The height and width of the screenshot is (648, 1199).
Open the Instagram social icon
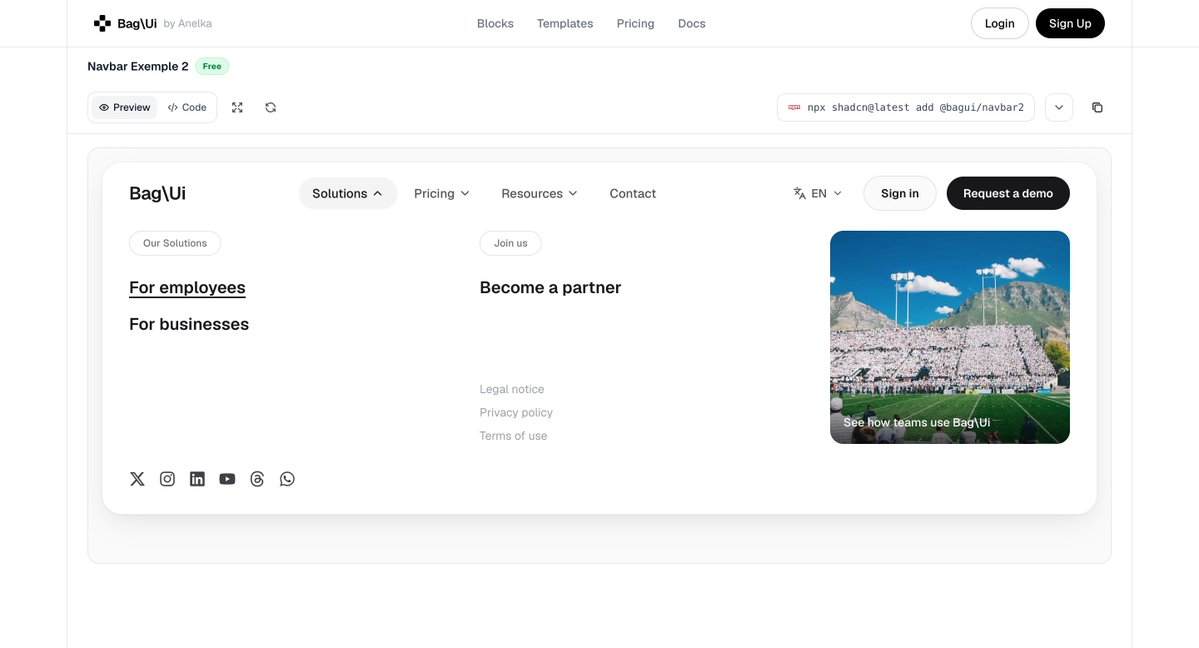click(x=167, y=479)
